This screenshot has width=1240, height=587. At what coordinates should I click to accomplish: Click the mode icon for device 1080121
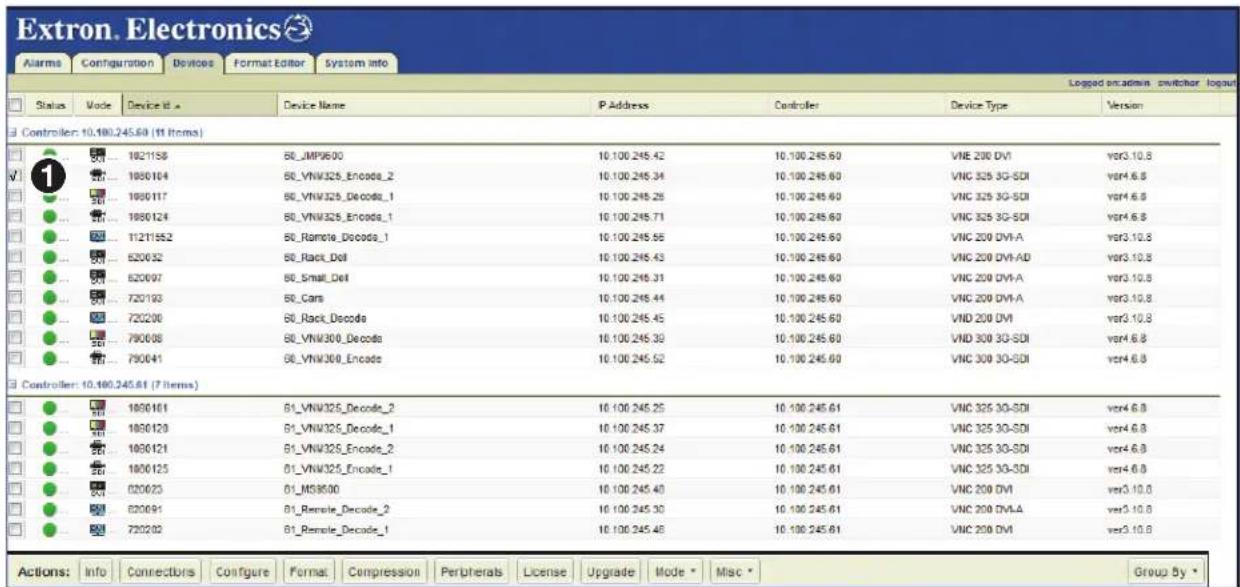point(97,449)
